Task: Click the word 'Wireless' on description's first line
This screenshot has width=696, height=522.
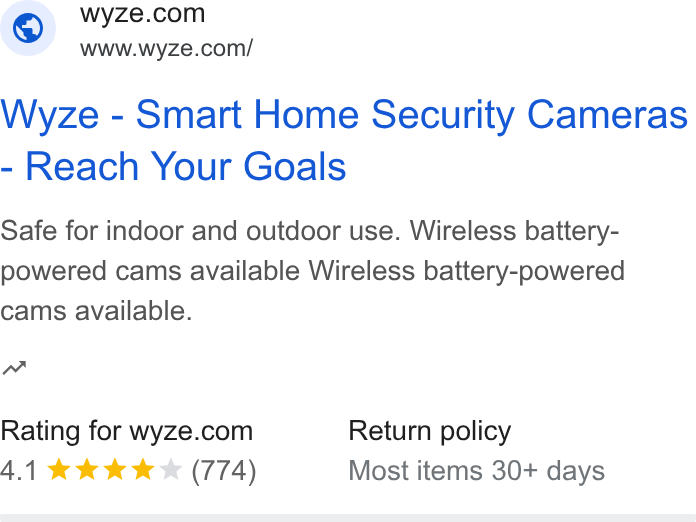Action: (x=463, y=231)
